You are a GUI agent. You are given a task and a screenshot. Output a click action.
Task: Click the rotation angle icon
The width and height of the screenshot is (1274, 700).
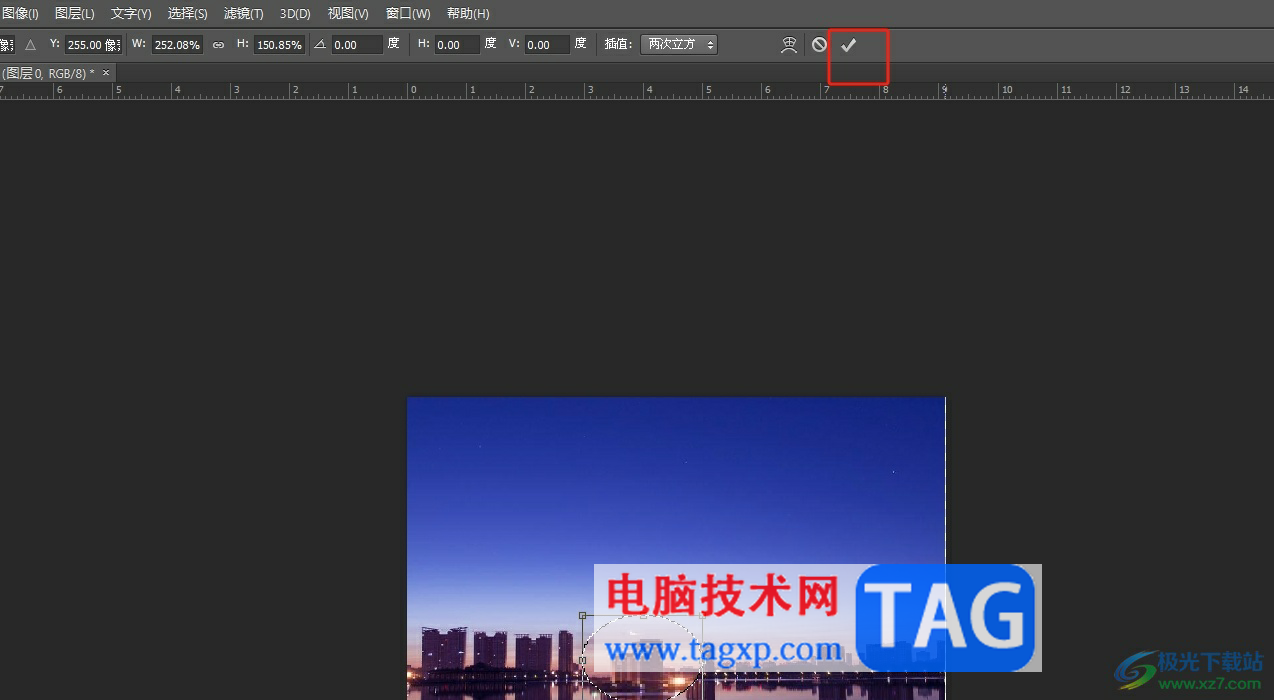[x=320, y=44]
